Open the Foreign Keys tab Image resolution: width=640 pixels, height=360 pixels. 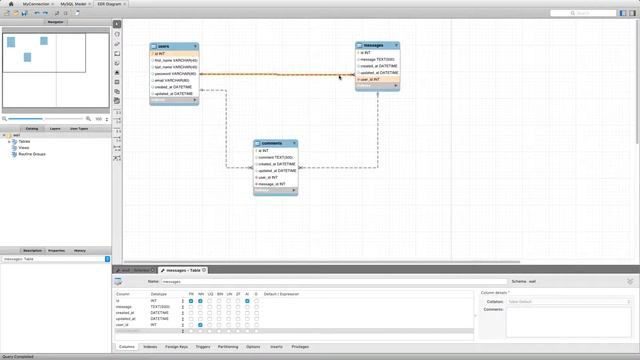(176, 347)
